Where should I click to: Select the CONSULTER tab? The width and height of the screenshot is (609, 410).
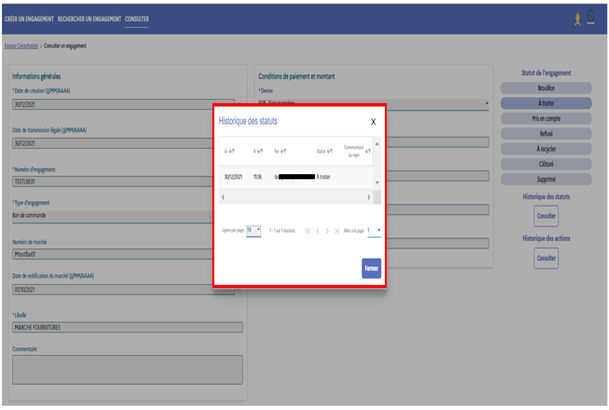click(x=137, y=18)
